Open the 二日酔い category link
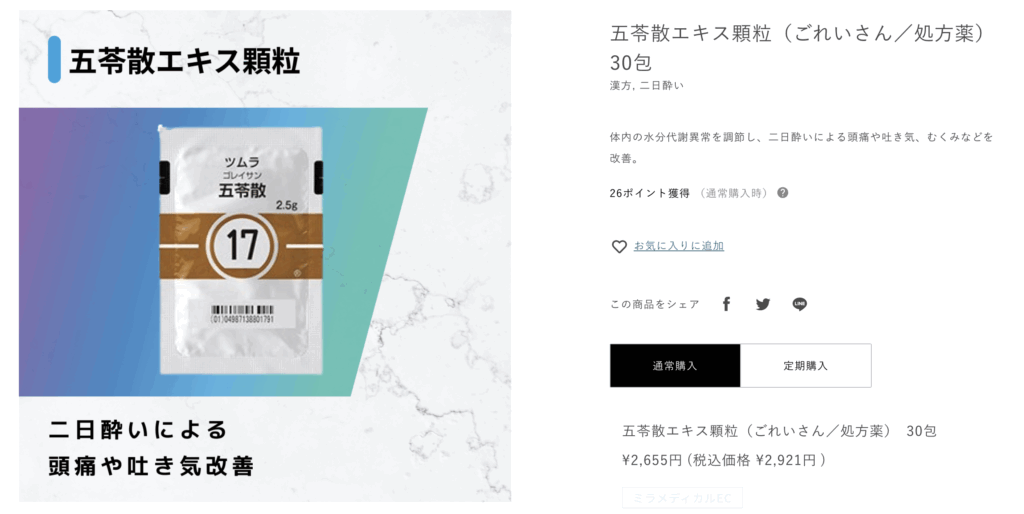 [x=662, y=86]
